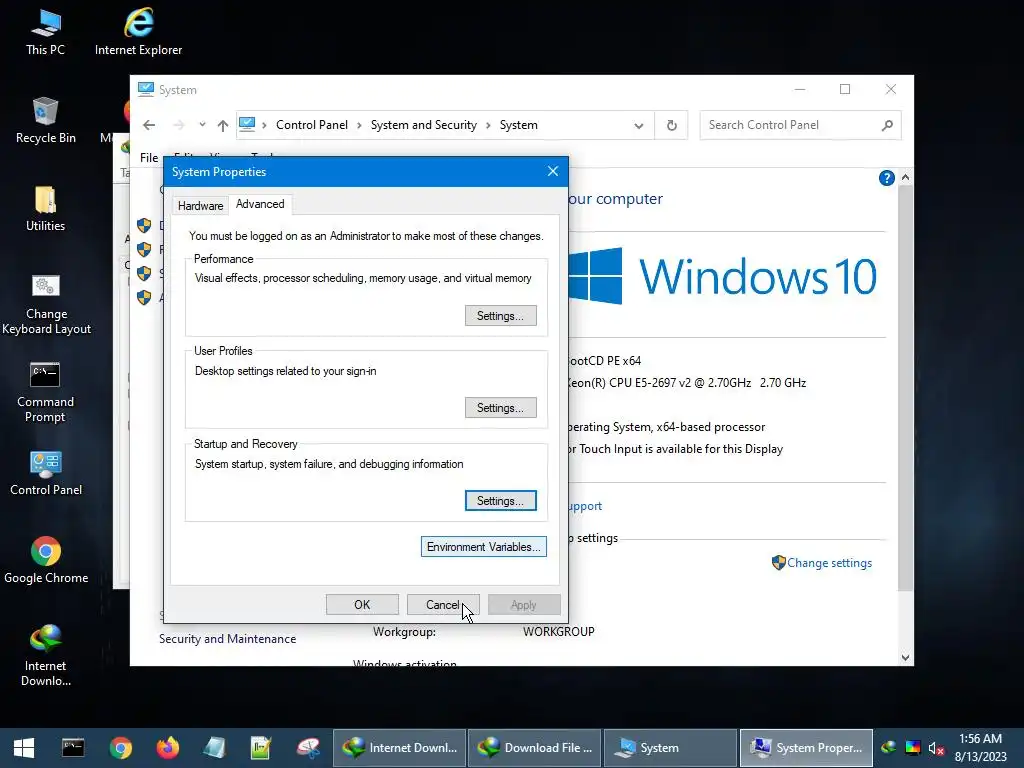Click Control Panel breadcrumb

[x=312, y=125]
